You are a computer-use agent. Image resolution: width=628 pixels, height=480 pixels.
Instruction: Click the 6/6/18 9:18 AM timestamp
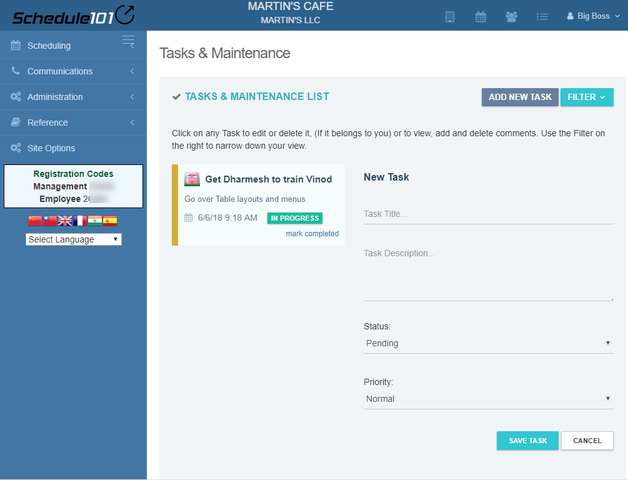tap(227, 218)
